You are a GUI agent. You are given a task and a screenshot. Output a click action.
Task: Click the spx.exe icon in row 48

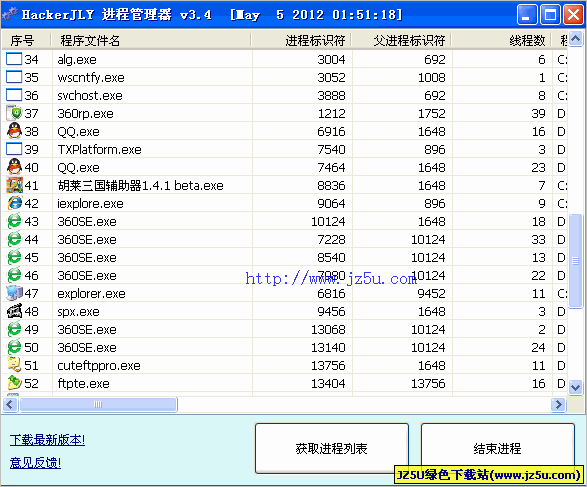point(14,311)
